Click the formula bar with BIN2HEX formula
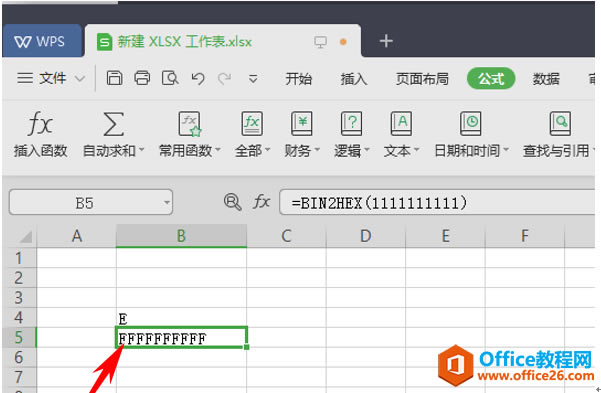This screenshot has width=601, height=393. tap(437, 202)
